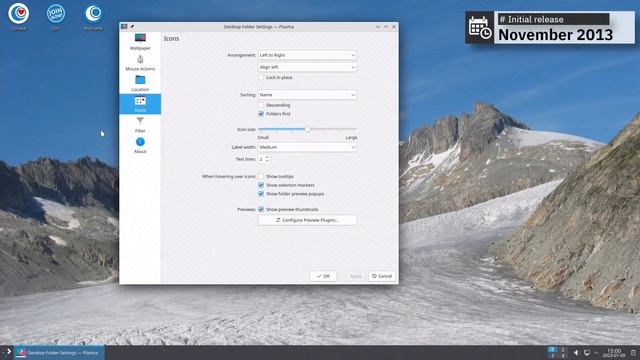The image size is (640, 360).
Task: Switch to the Location page
Action: tap(140, 83)
